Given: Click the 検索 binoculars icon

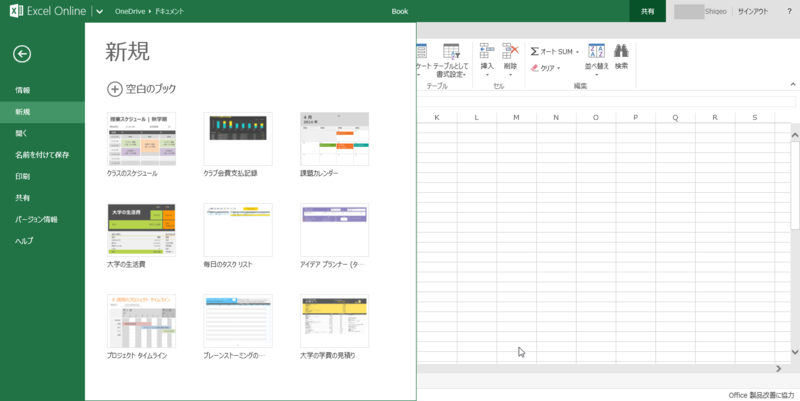Looking at the screenshot, I should 621,51.
